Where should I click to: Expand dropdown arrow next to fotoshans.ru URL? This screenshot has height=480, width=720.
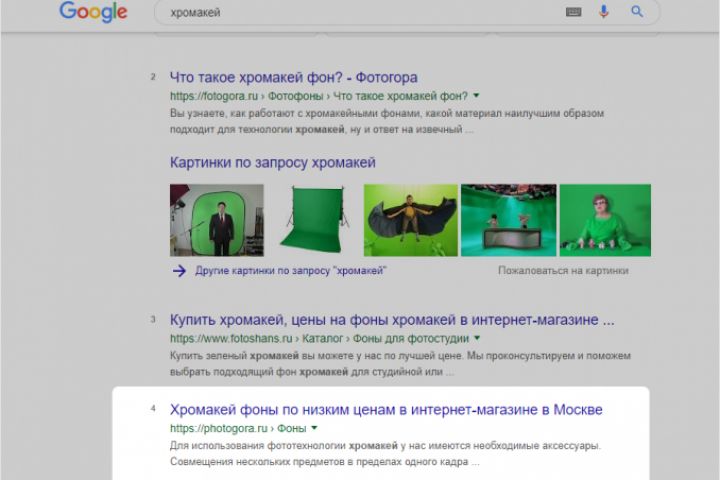point(477,338)
